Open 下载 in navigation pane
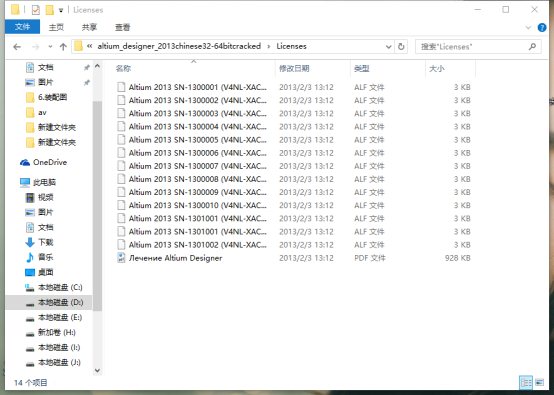The image size is (554, 395). click(x=46, y=242)
